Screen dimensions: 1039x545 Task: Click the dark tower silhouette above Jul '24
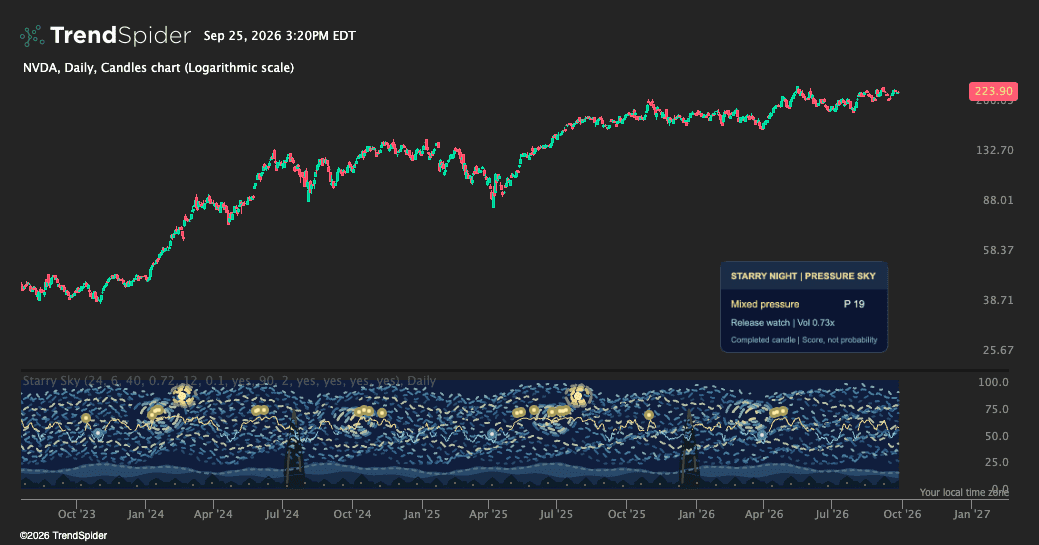tap(294, 448)
